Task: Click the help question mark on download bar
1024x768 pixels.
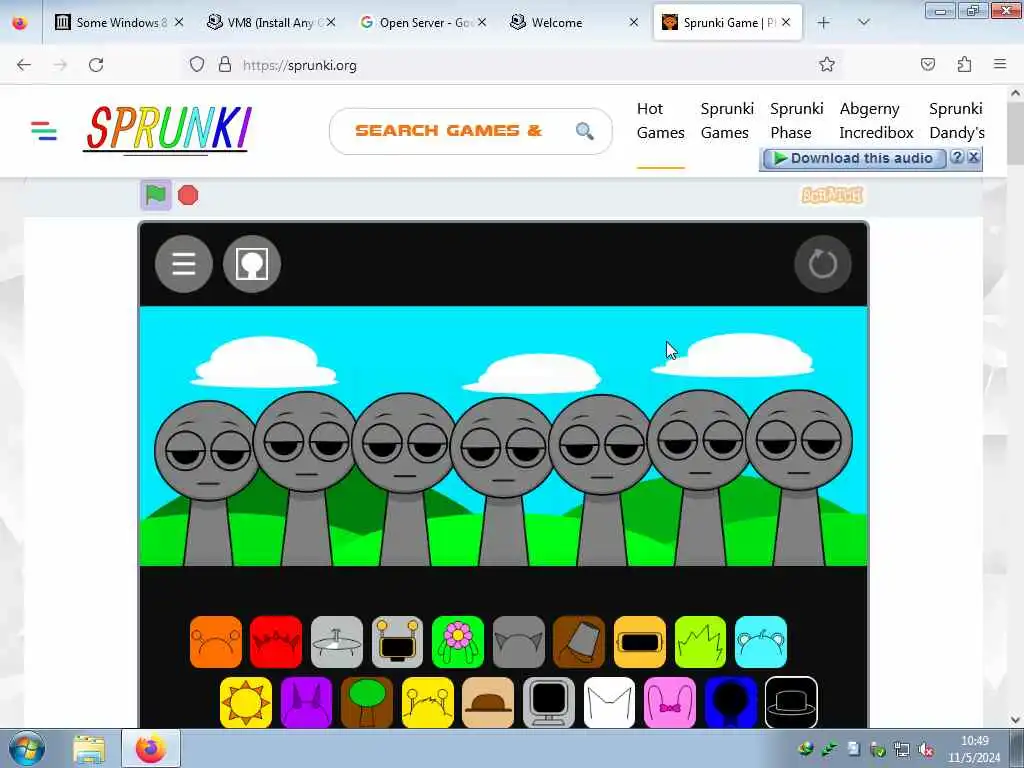Action: (x=957, y=157)
